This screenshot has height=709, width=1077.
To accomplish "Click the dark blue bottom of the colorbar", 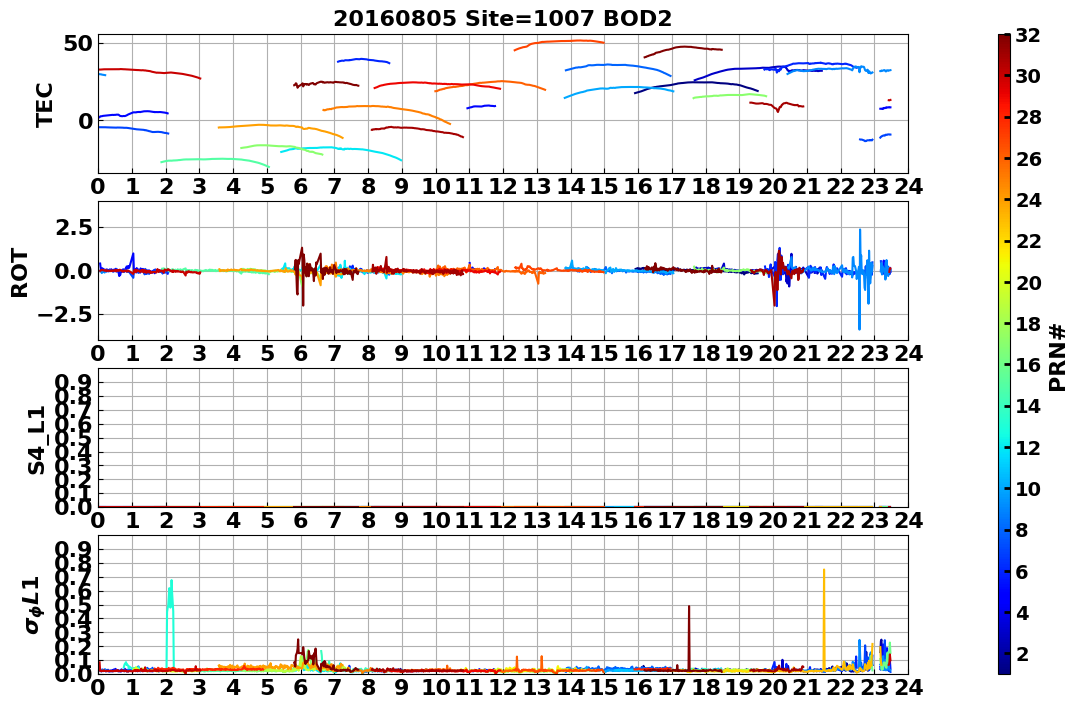I will pos(1004,668).
